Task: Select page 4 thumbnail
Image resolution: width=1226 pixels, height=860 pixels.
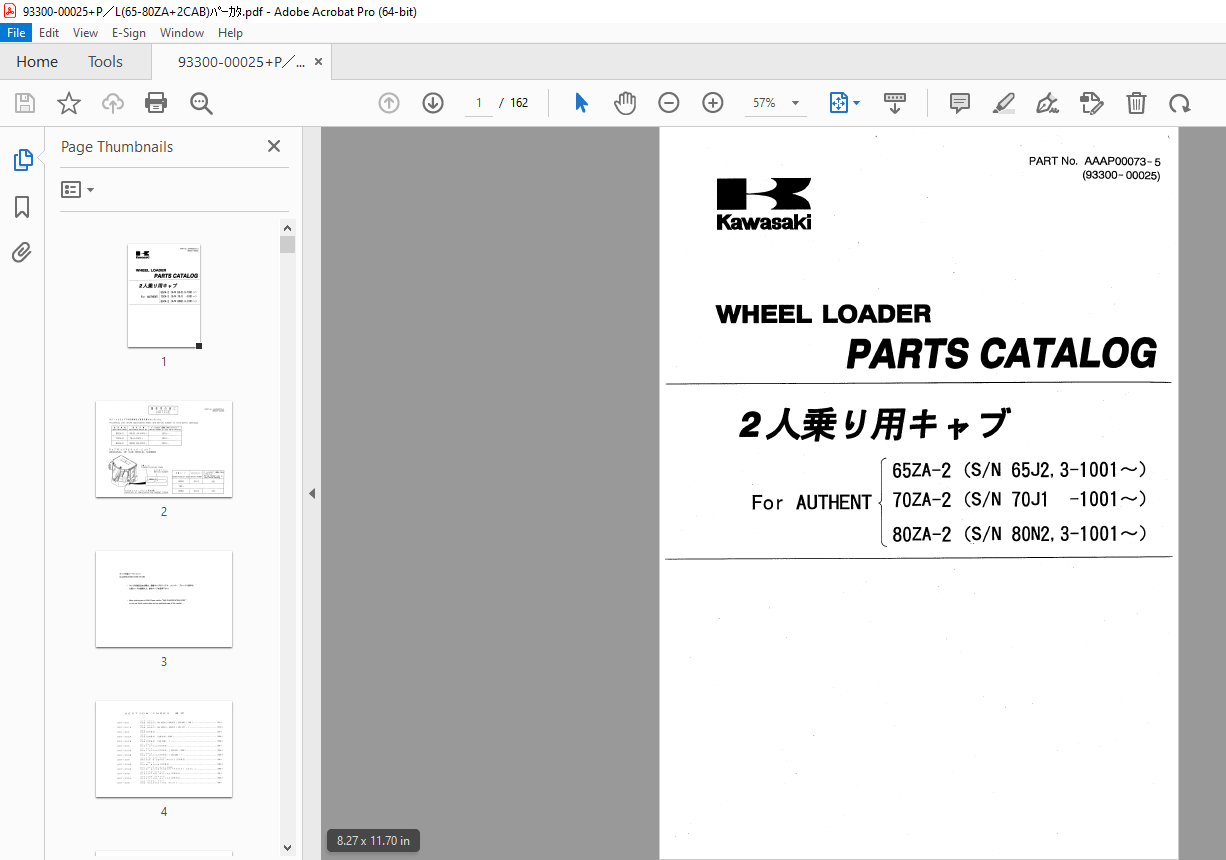Action: click(164, 749)
